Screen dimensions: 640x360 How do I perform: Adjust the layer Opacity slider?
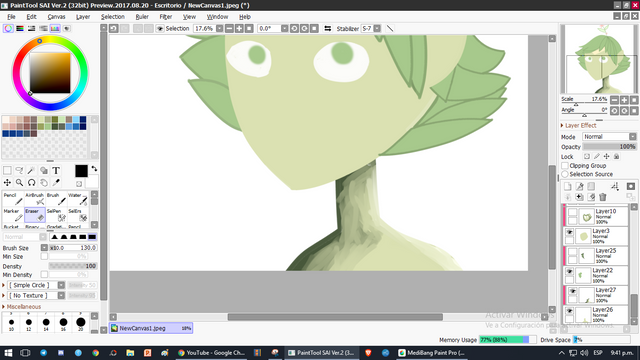(609, 147)
